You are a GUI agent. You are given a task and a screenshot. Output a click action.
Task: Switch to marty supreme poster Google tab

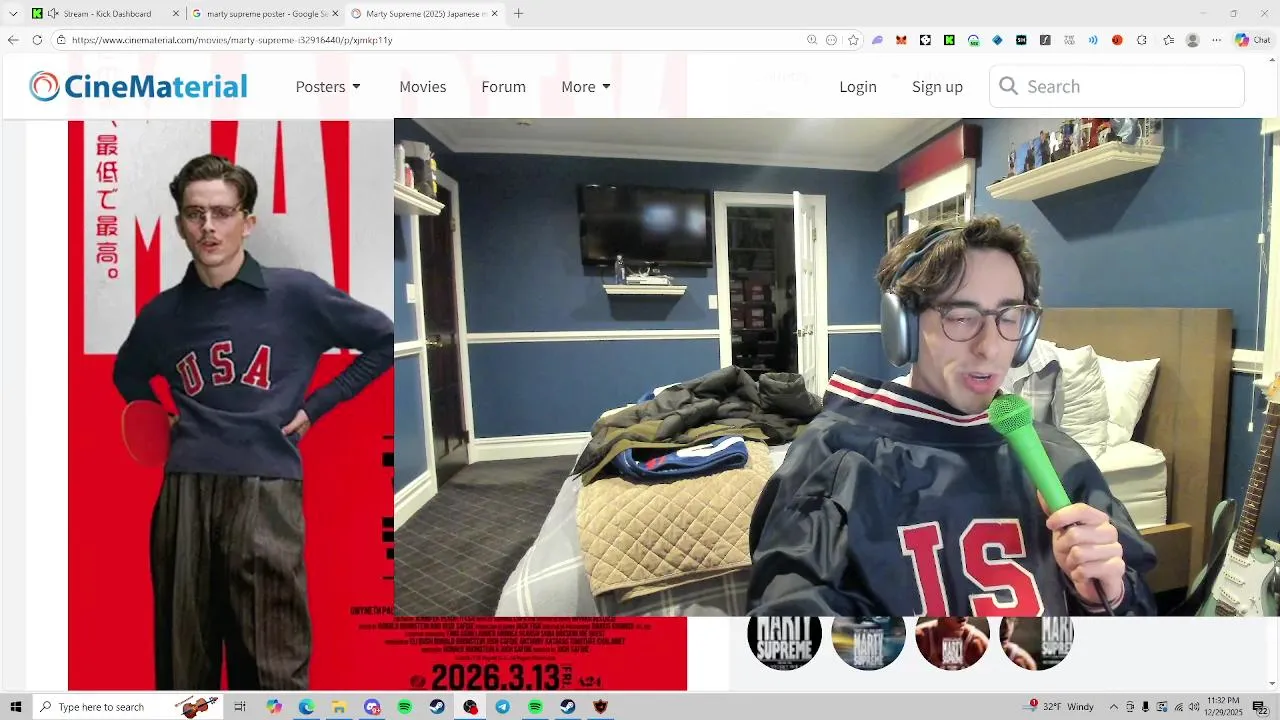(x=266, y=14)
